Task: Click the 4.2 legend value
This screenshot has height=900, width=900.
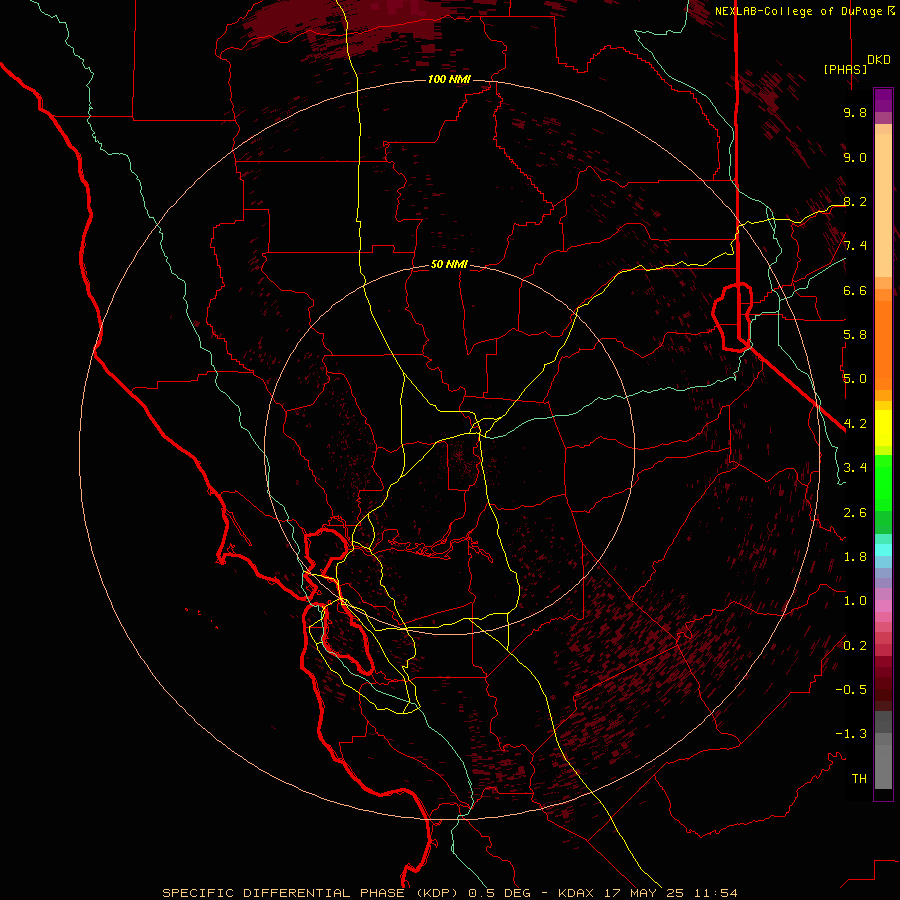Action: click(x=855, y=424)
